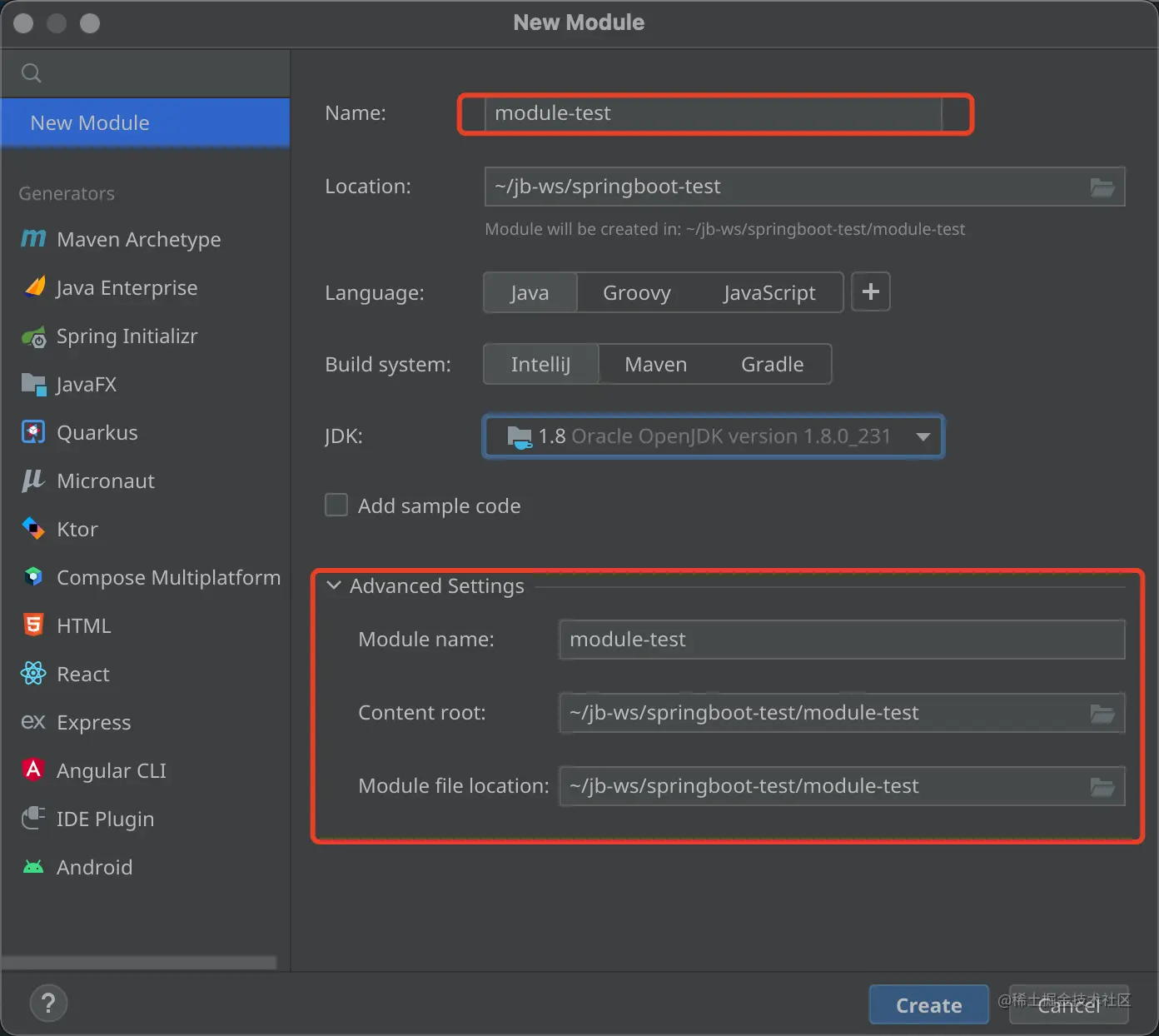
Task: Click the JavaFX folder icon
Action: pyautogui.click(x=33, y=384)
